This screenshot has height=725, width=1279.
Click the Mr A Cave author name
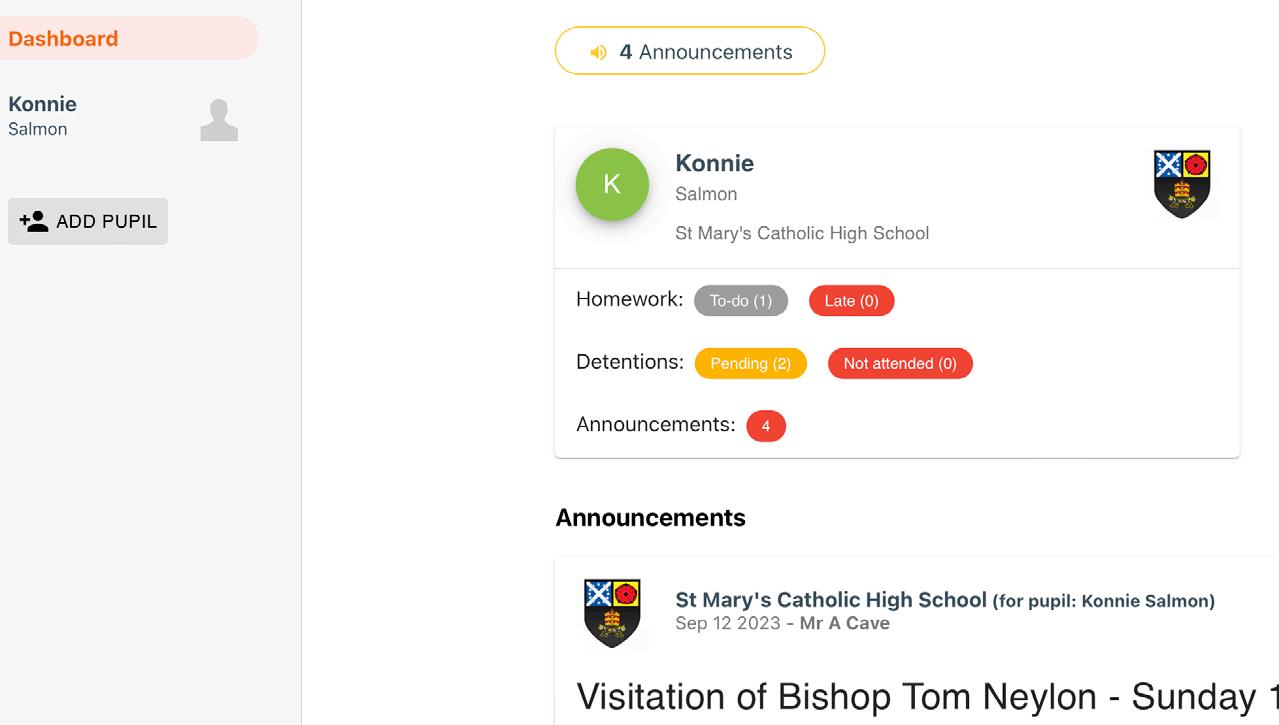pos(845,623)
